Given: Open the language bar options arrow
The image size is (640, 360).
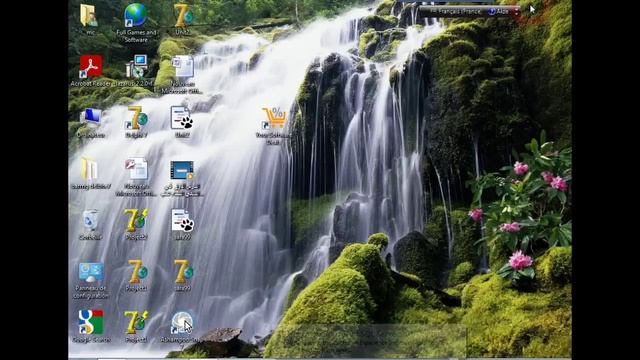Looking at the screenshot, I should [517, 11].
